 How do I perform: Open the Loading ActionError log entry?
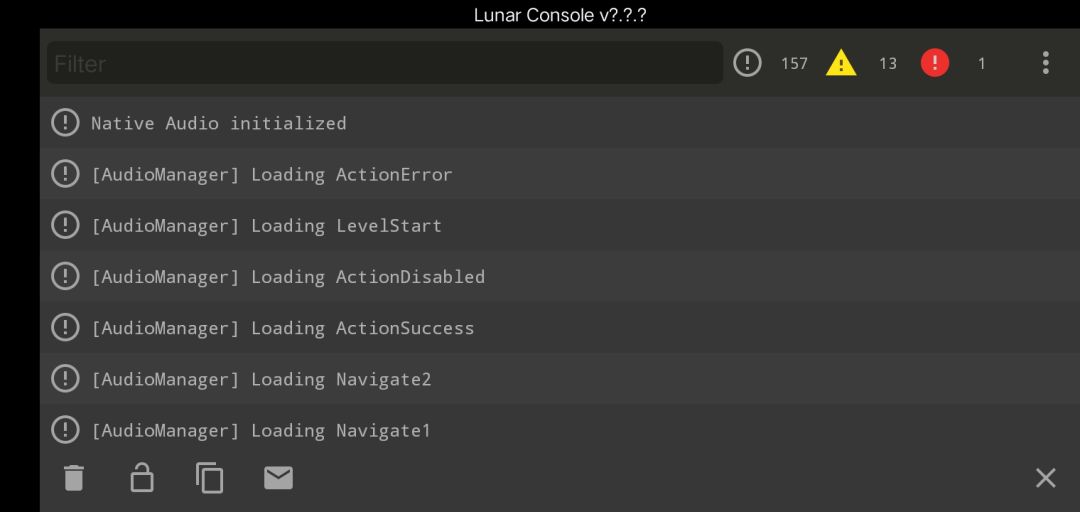pos(559,174)
